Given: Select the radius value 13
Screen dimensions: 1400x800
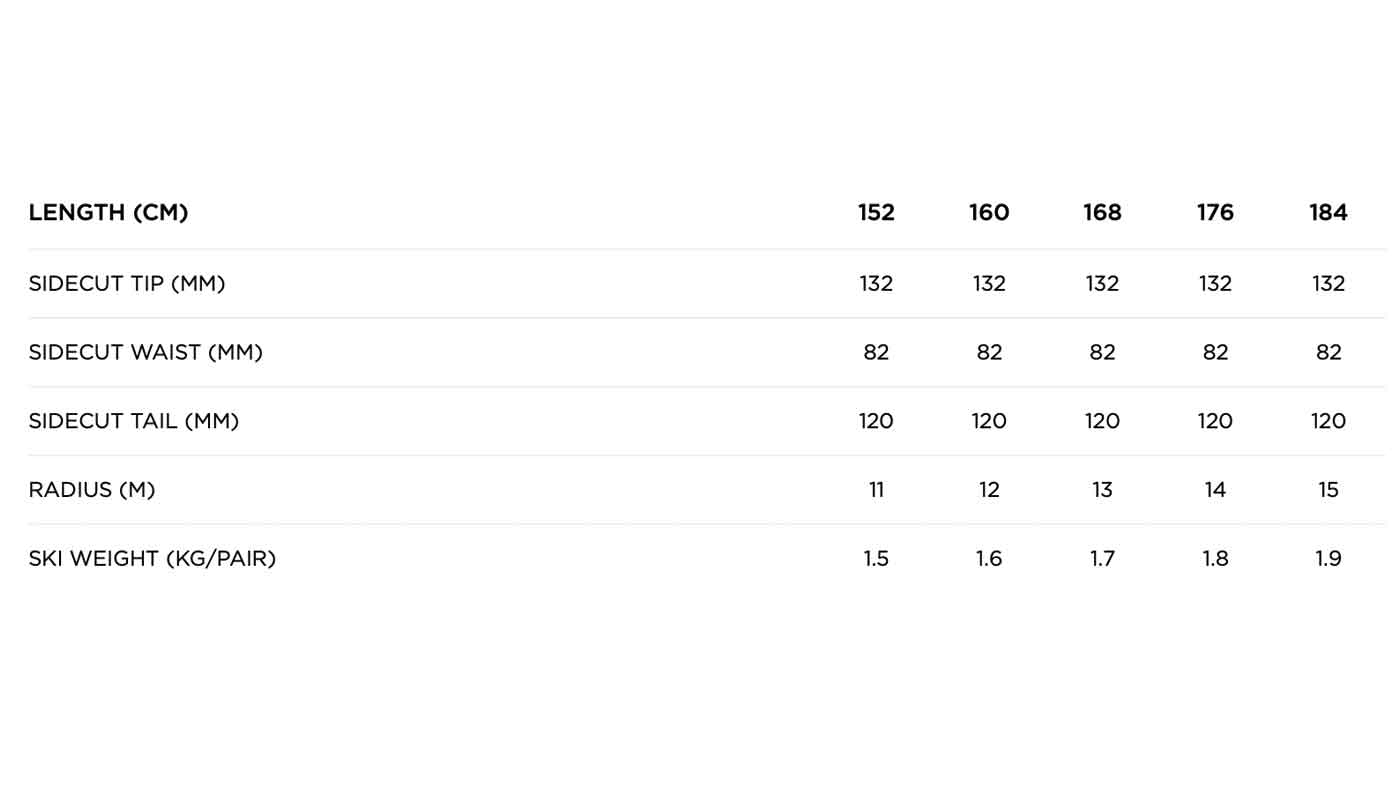Looking at the screenshot, I should (1102, 490).
